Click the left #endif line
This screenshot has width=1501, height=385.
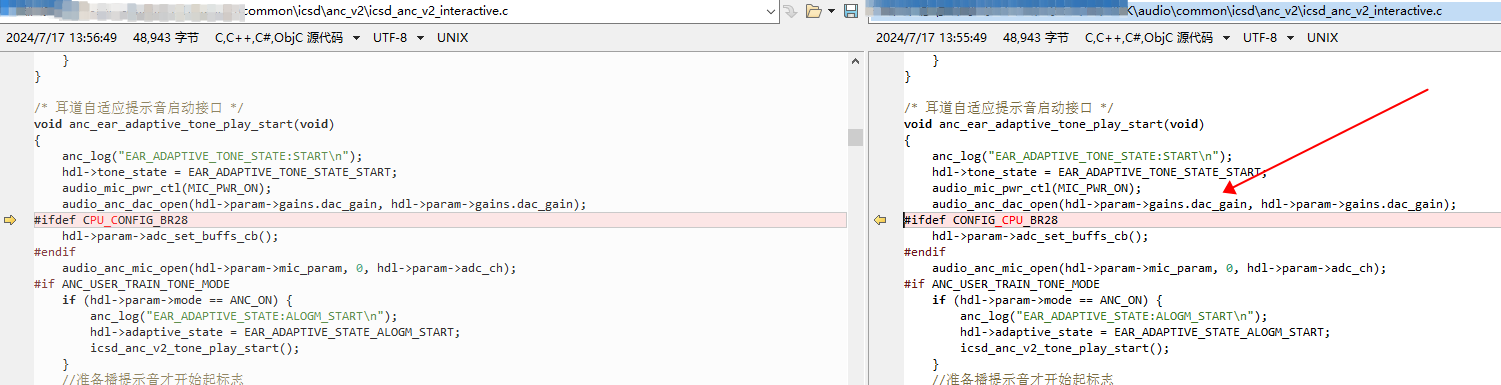point(55,252)
